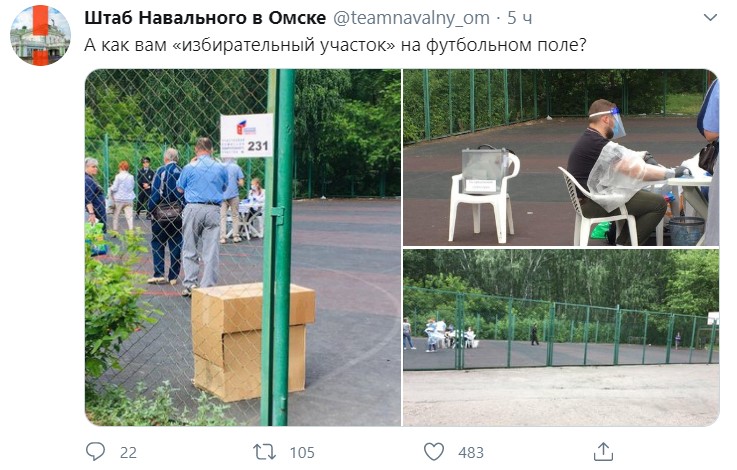Click the like count 483

[471, 453]
